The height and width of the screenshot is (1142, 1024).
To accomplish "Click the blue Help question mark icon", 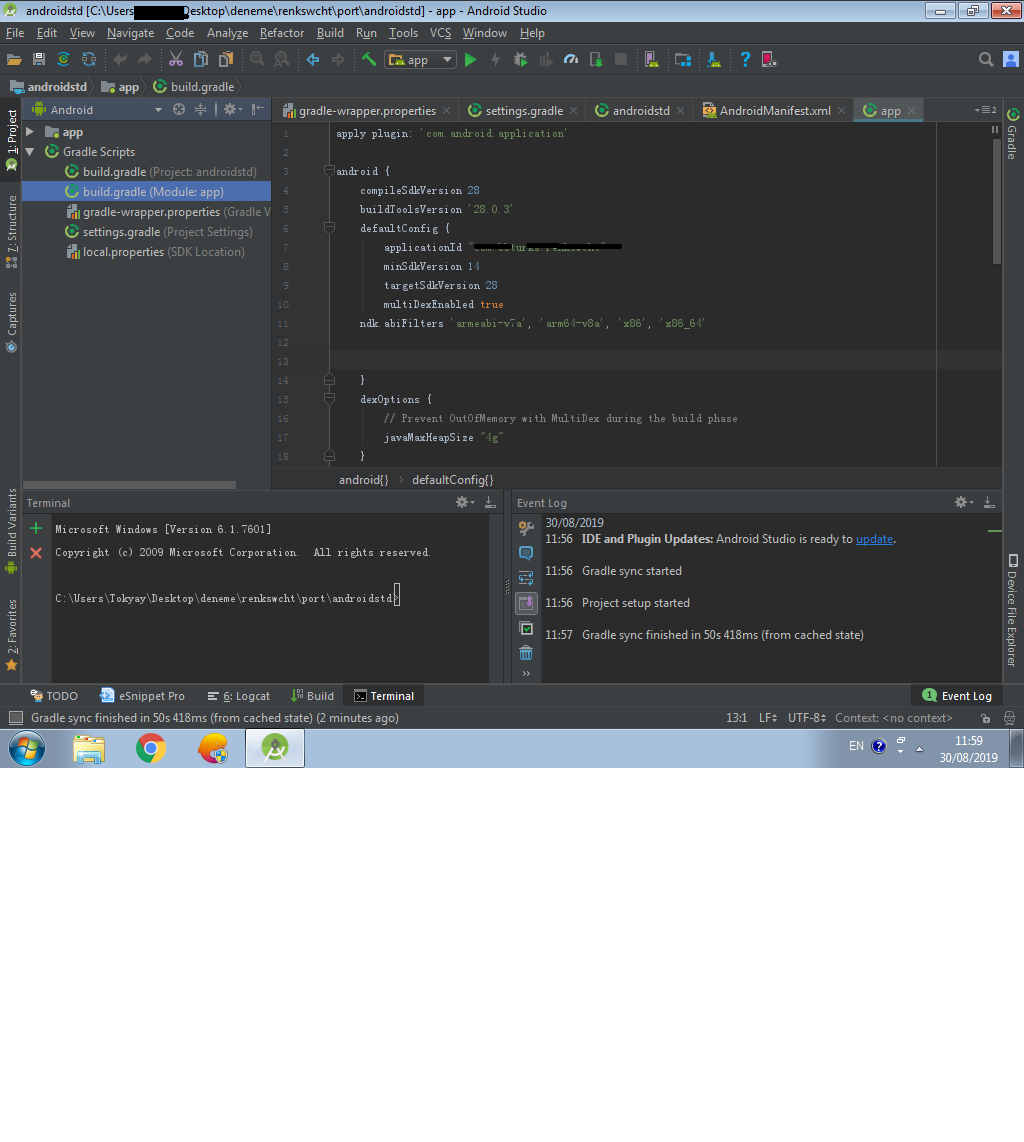I will click(744, 60).
